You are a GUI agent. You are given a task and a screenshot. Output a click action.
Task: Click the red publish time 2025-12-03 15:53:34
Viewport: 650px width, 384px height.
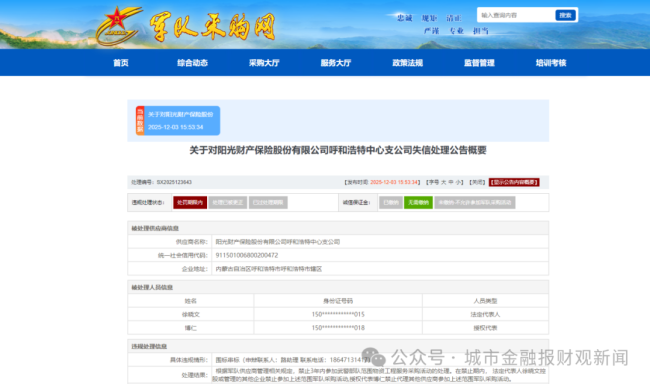pyautogui.click(x=394, y=182)
